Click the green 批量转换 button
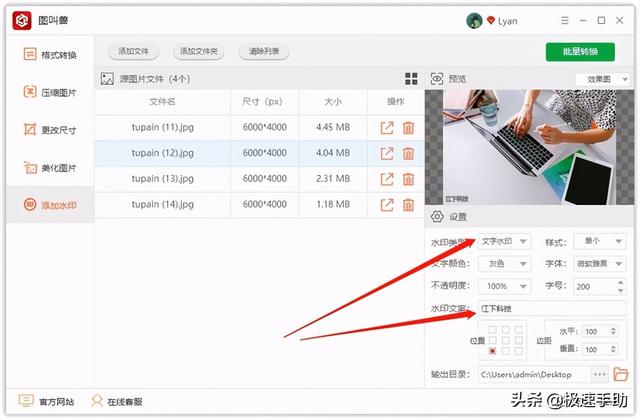This screenshot has width=640, height=420. [x=580, y=52]
